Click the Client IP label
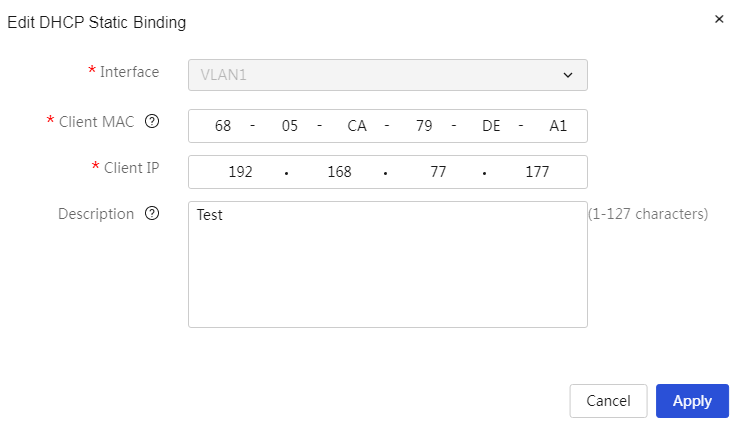 click(131, 168)
